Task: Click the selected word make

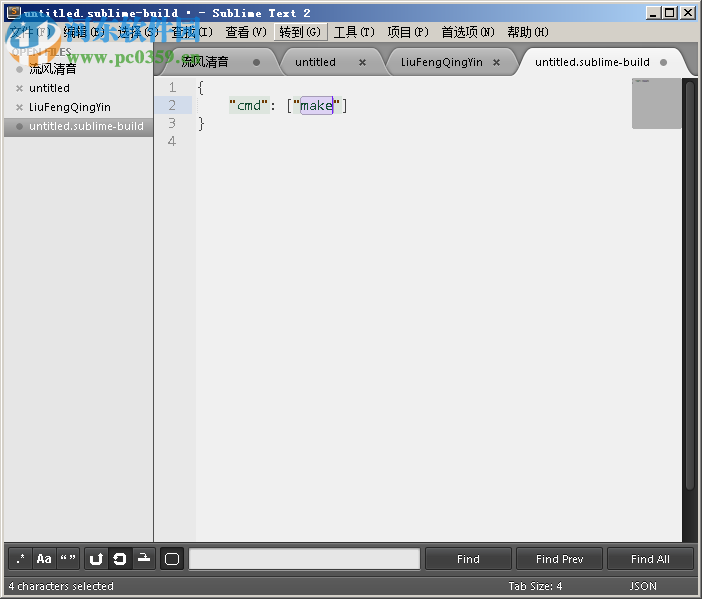Action: pos(316,106)
